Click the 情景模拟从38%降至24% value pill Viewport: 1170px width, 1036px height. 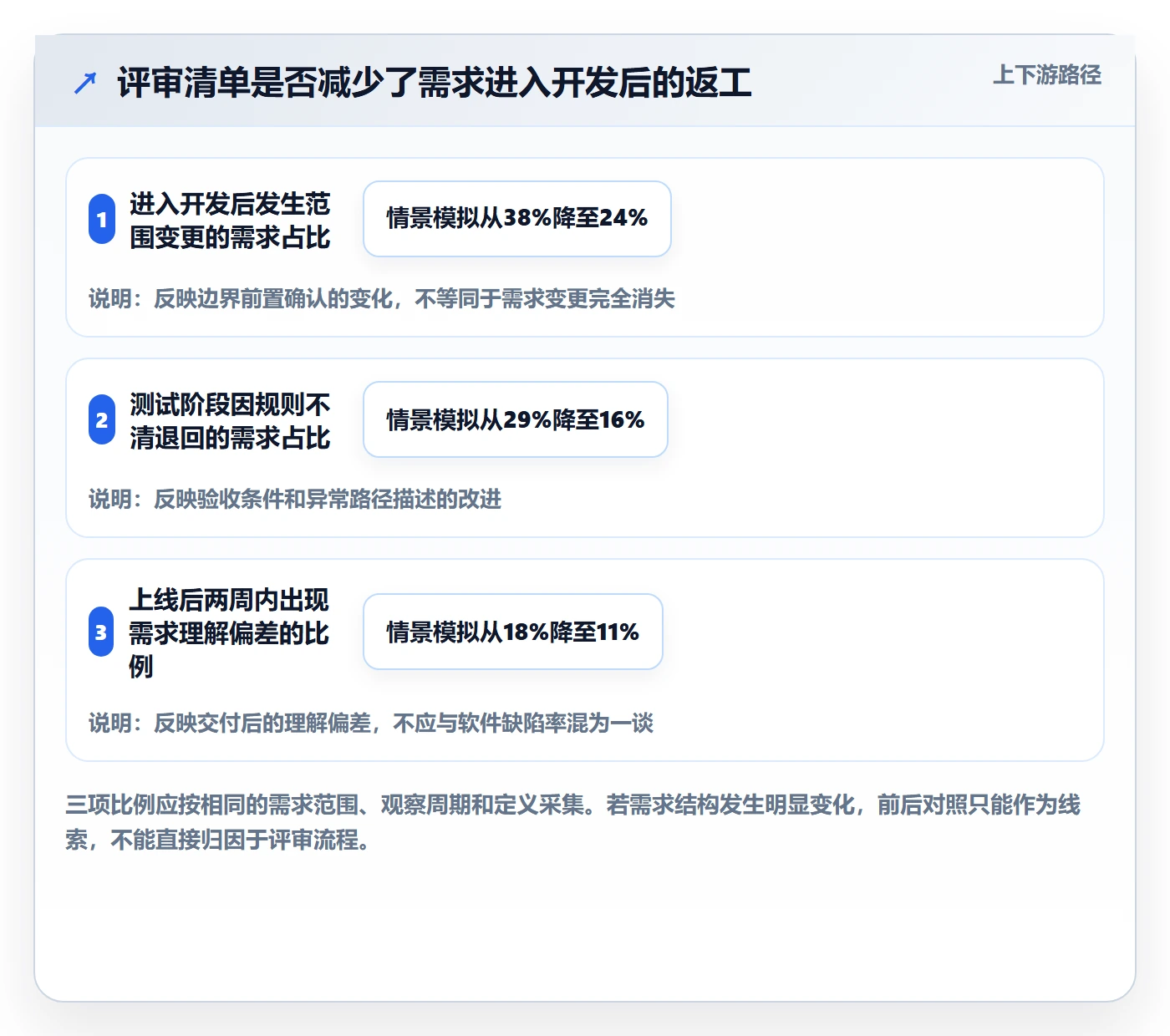point(517,219)
